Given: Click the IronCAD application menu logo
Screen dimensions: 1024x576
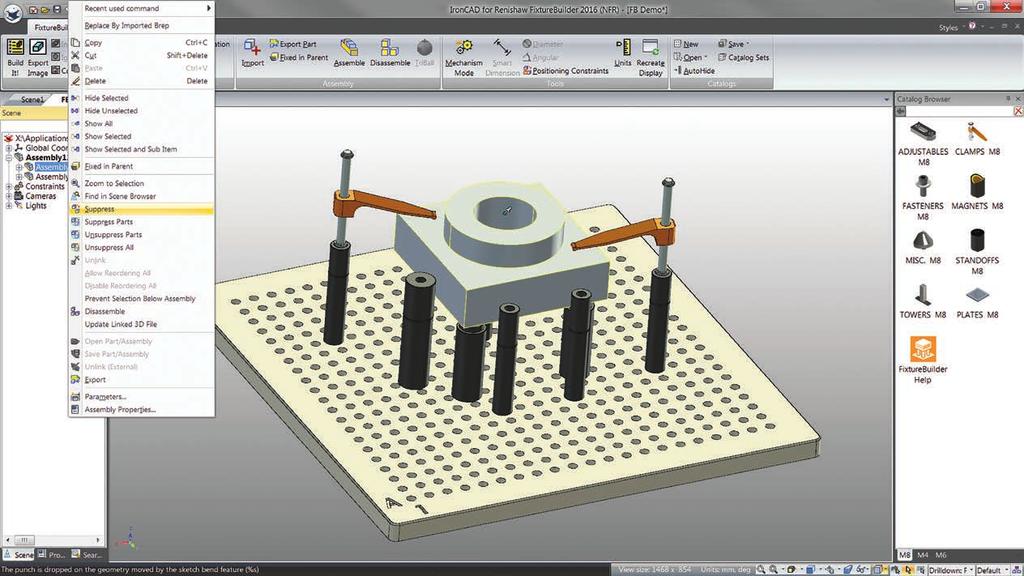Looking at the screenshot, I should pyautogui.click(x=12, y=13).
